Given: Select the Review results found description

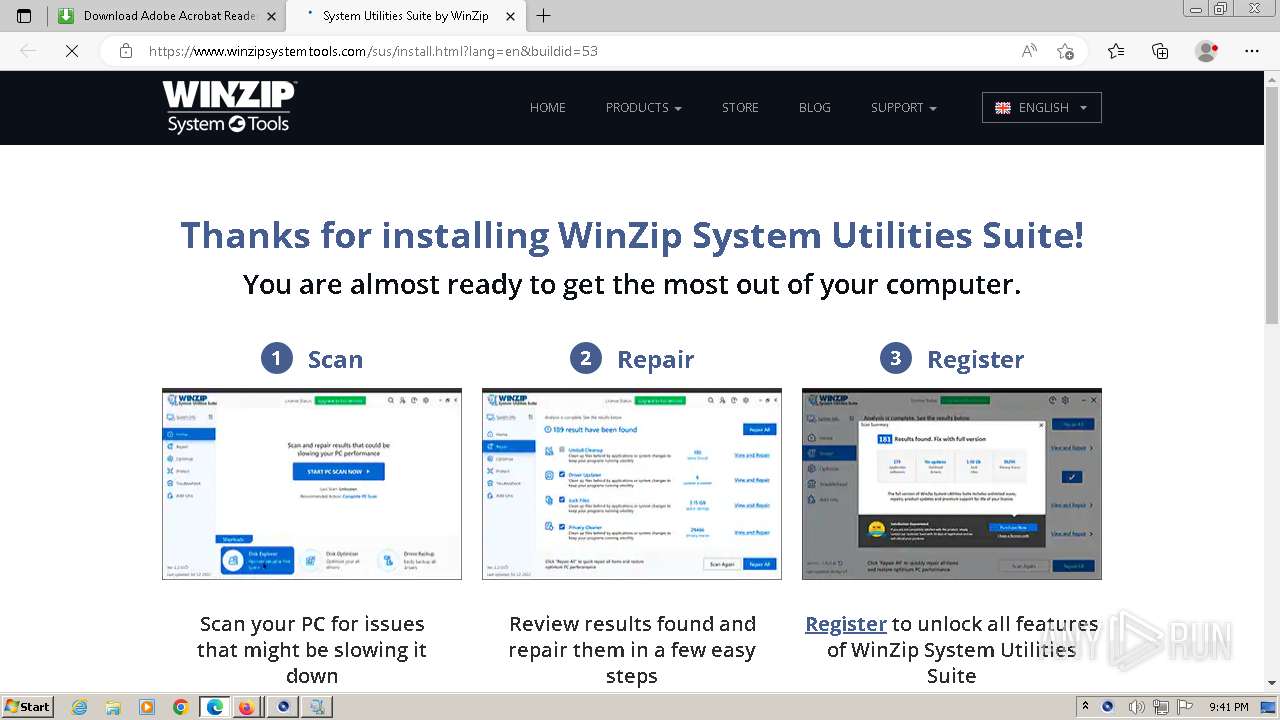Looking at the screenshot, I should click(632, 650).
